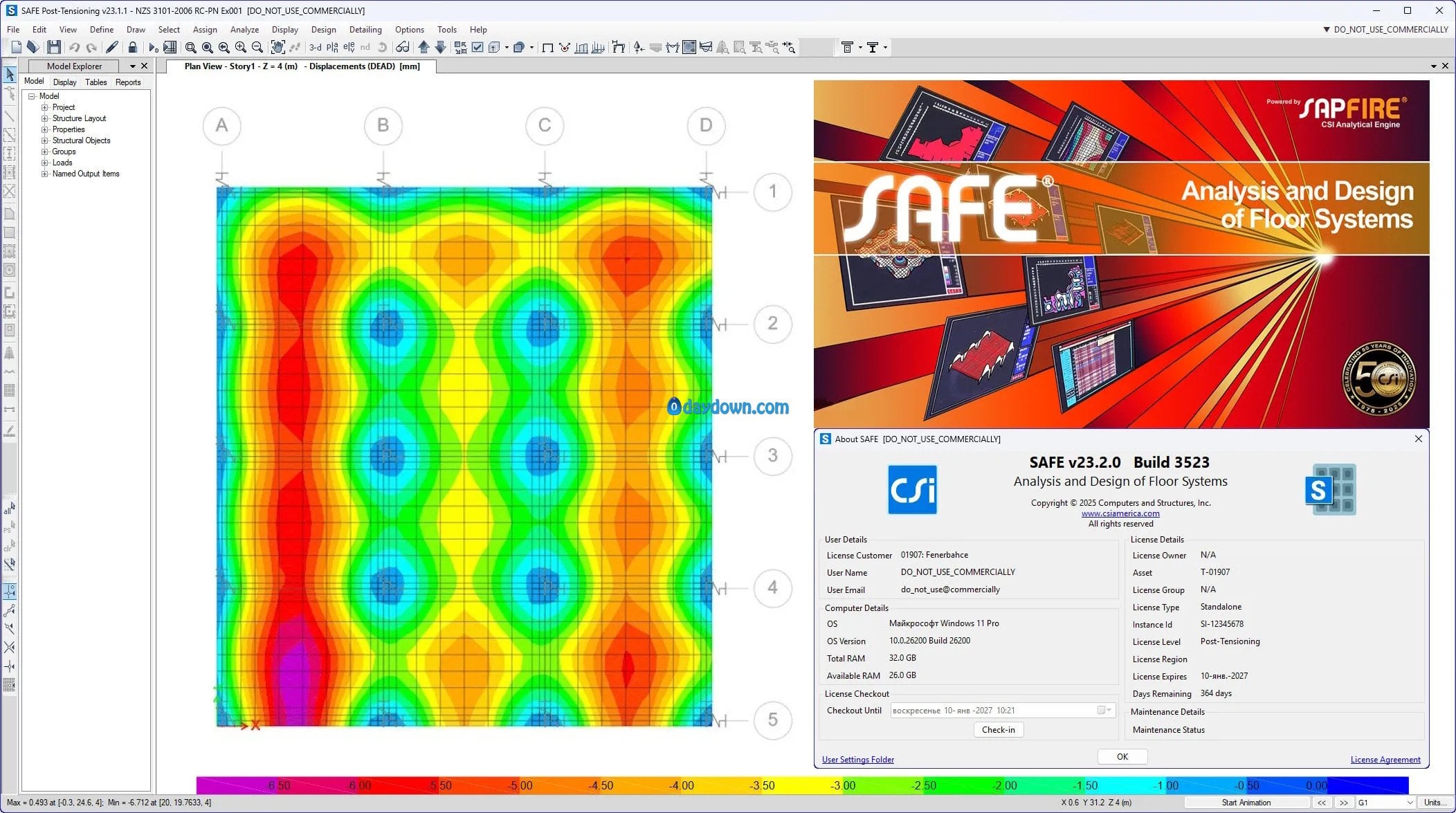Switch to the Tables tab

(95, 82)
